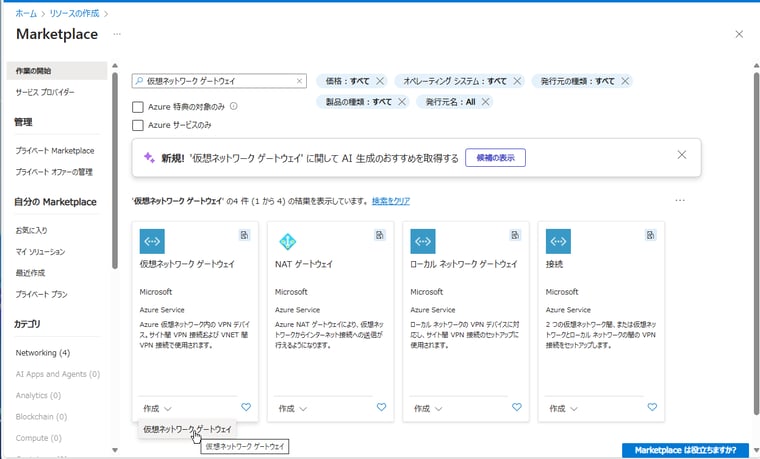This screenshot has width=760, height=459.
Task: Expand 作成 dropdown on NAT ゲートウェイ card
Action: coord(293,409)
